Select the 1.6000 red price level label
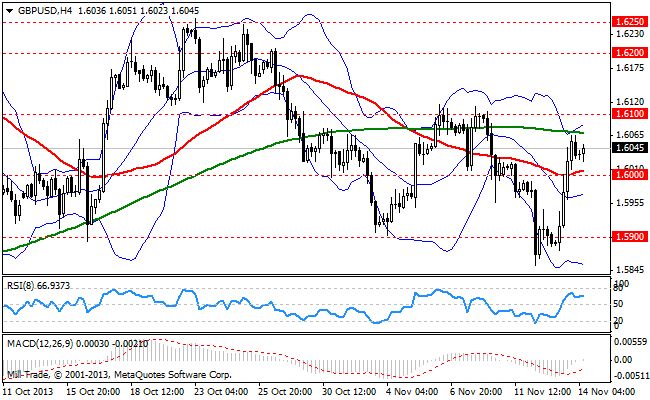The width and height of the screenshot is (650, 400). tap(630, 175)
